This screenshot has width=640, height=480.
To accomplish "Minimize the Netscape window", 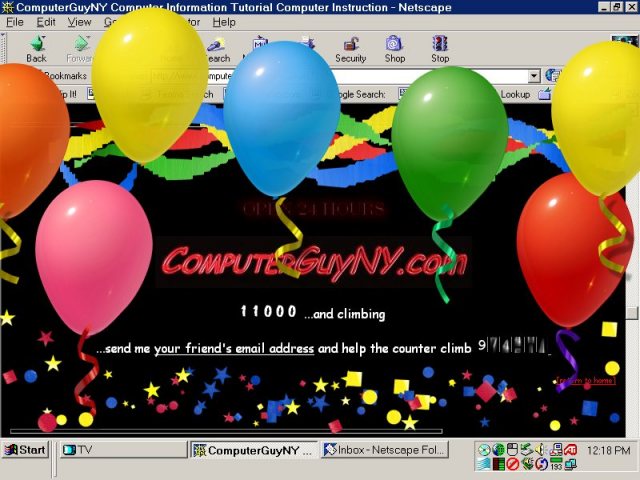I will [x=604, y=7].
